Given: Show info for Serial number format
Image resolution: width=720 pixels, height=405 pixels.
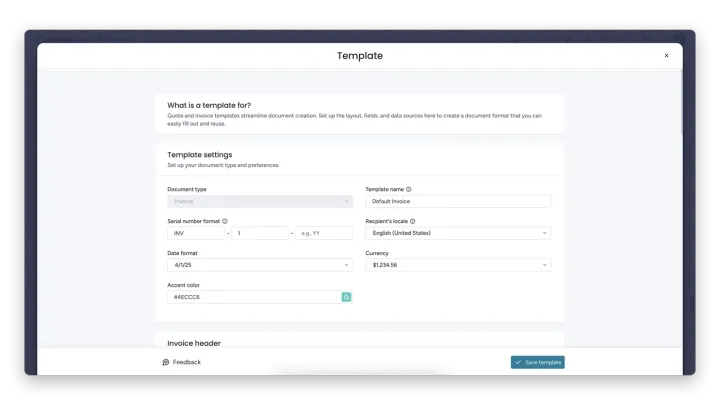Looking at the screenshot, I should coord(225,221).
